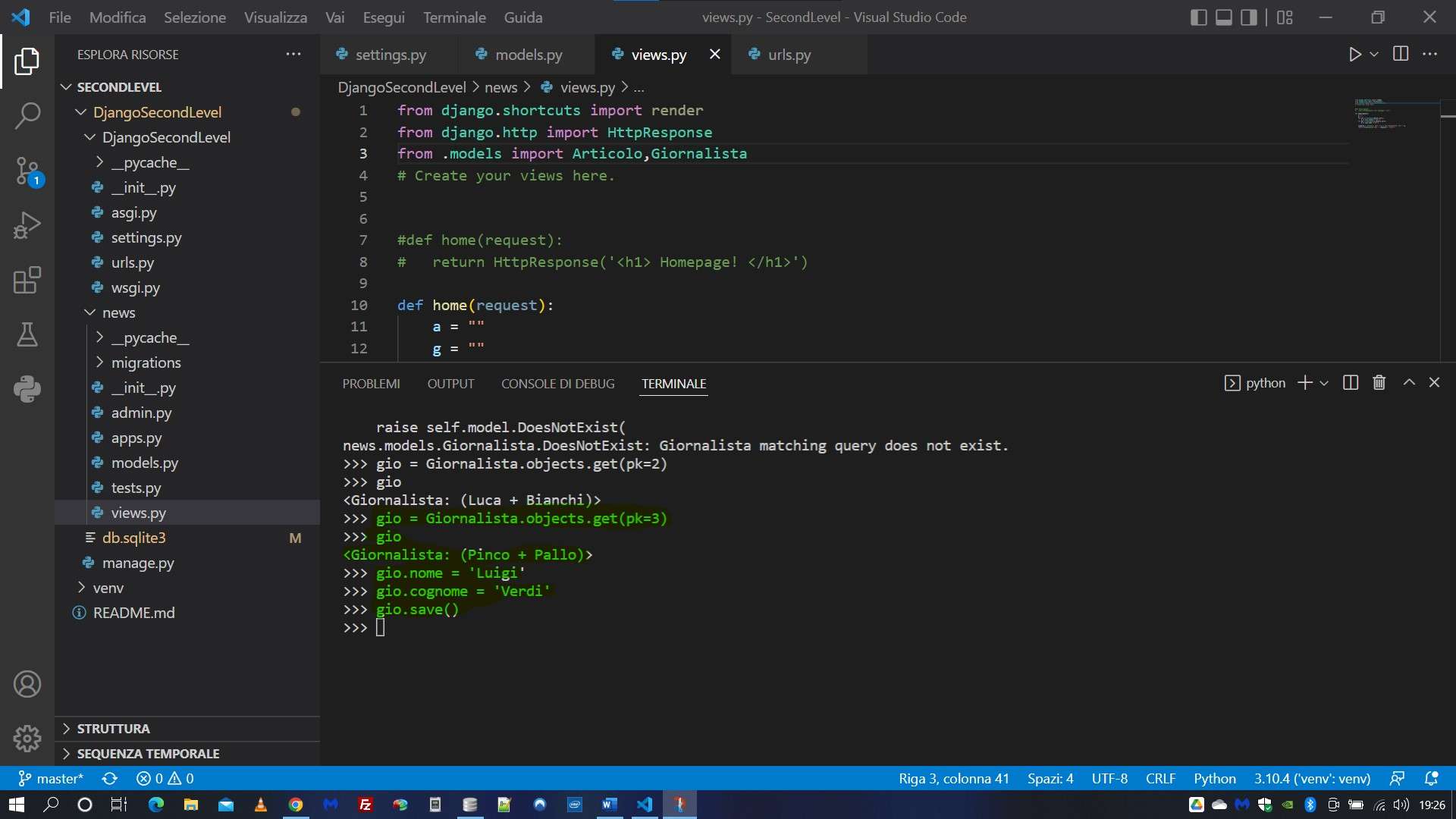Switch to the PROBLEMI panel tab
Image resolution: width=1456 pixels, height=819 pixels.
click(371, 384)
